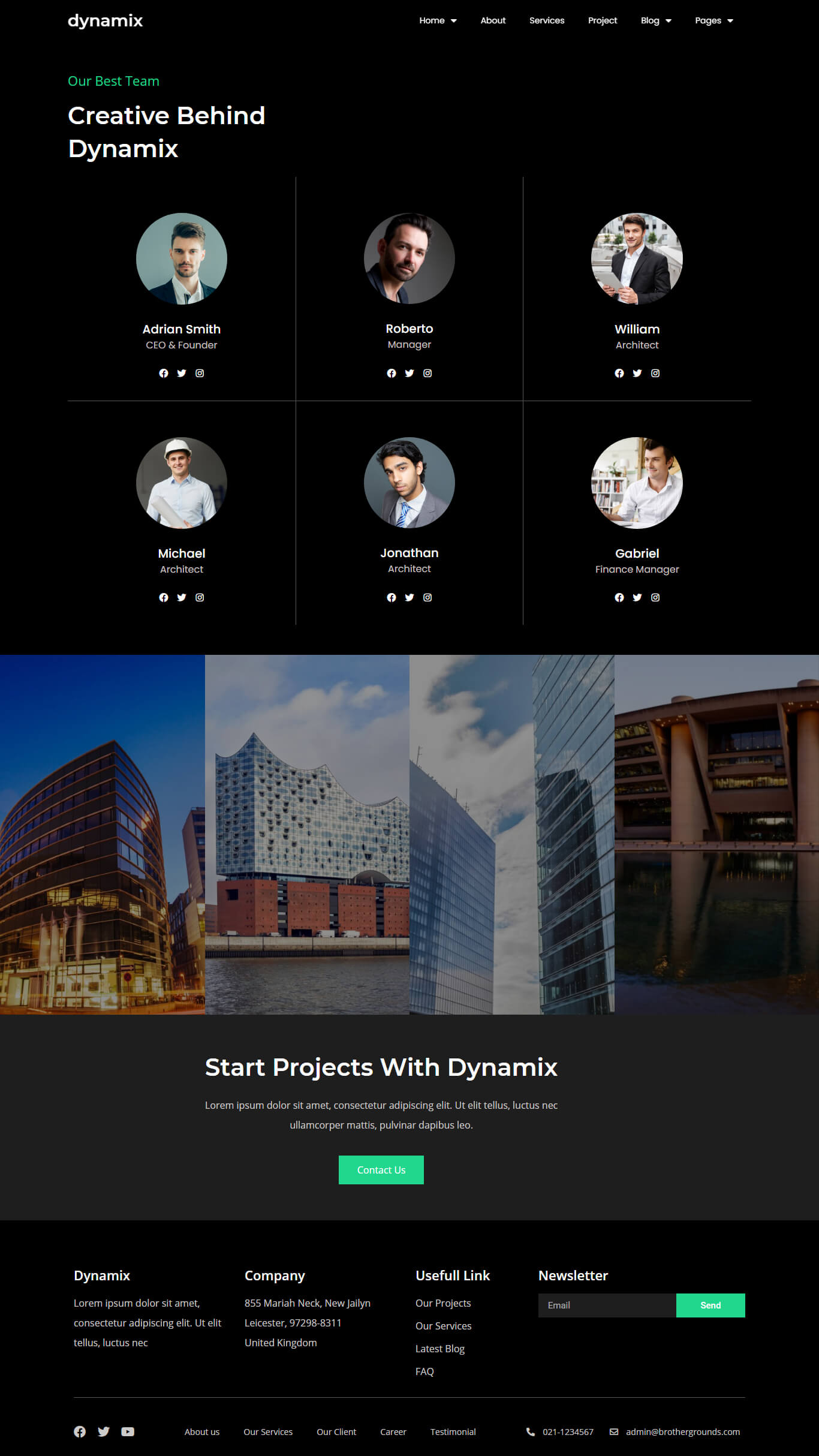Viewport: 819px width, 1456px height.
Task: Open Roberto's Twitter icon
Action: (x=409, y=373)
